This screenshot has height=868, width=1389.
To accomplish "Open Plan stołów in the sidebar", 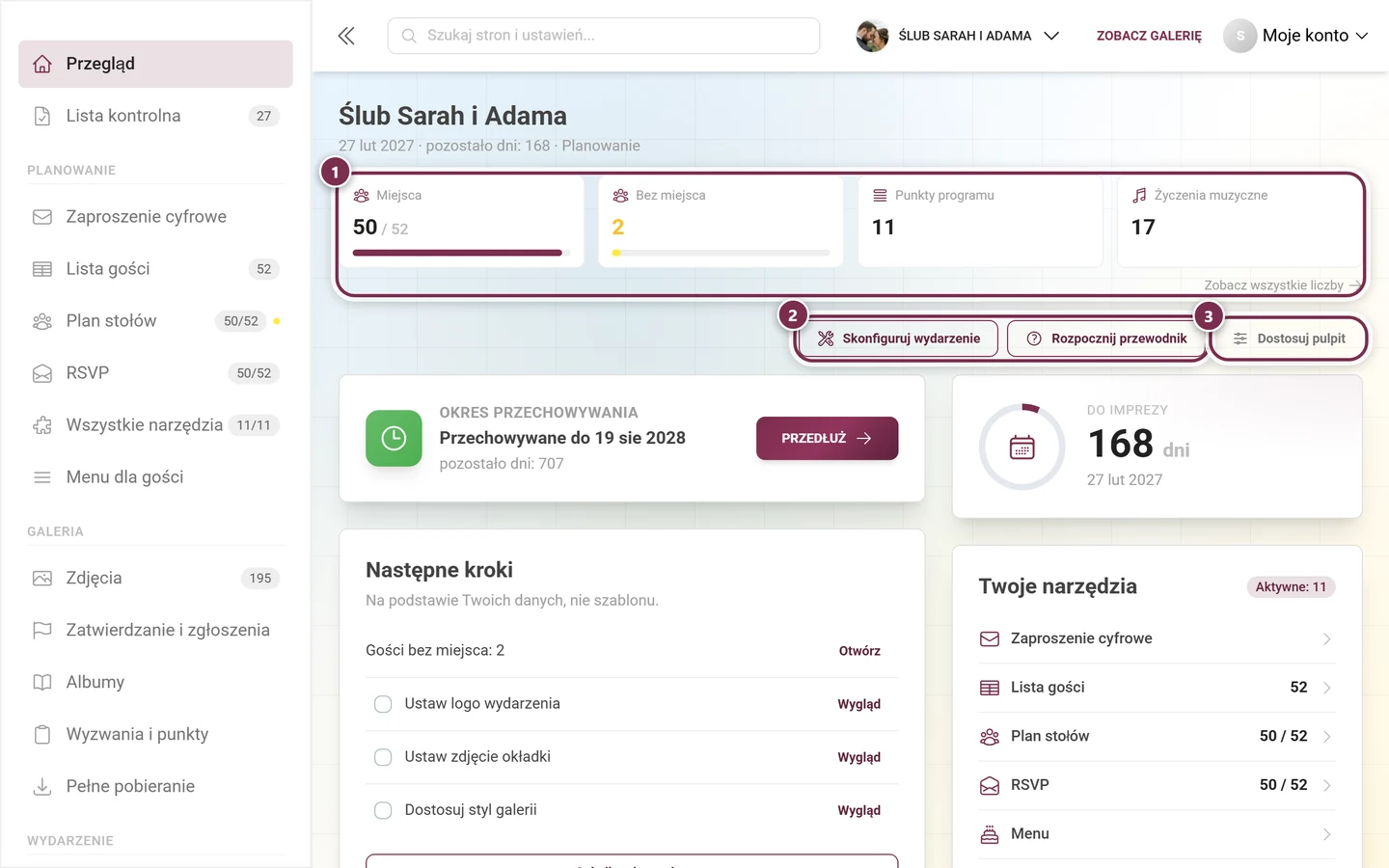I will [x=155, y=321].
